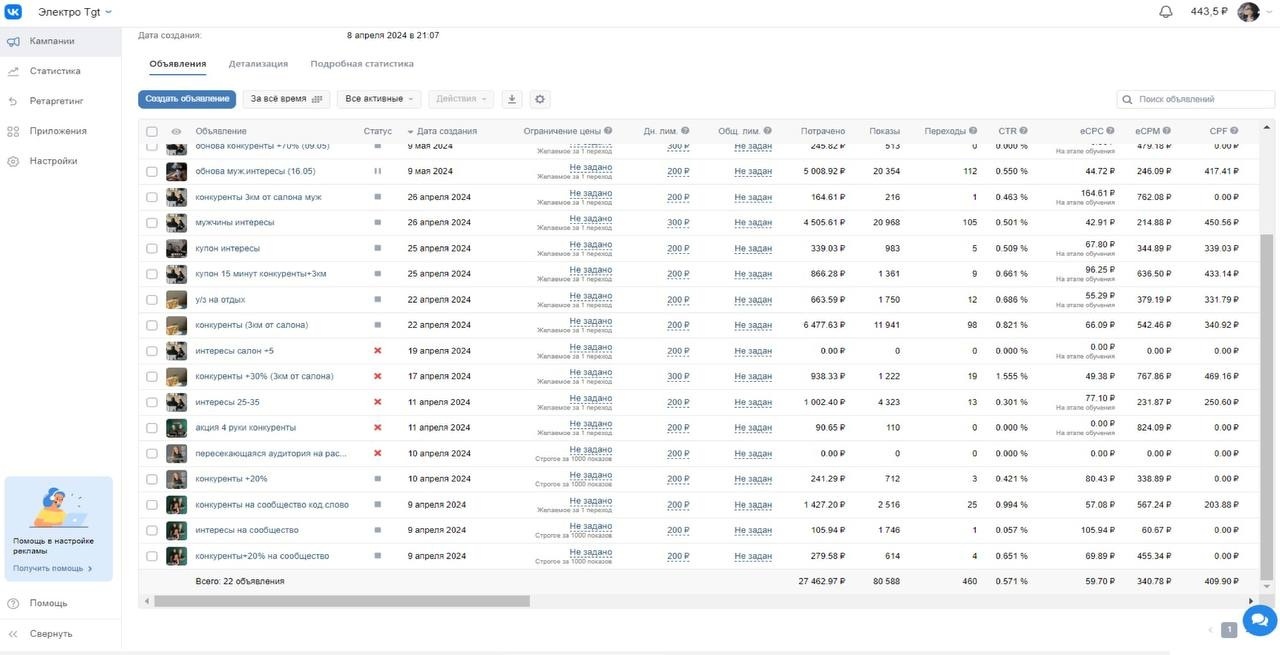Click the VK logo icon
The height and width of the screenshot is (655, 1280).
pos(14,12)
